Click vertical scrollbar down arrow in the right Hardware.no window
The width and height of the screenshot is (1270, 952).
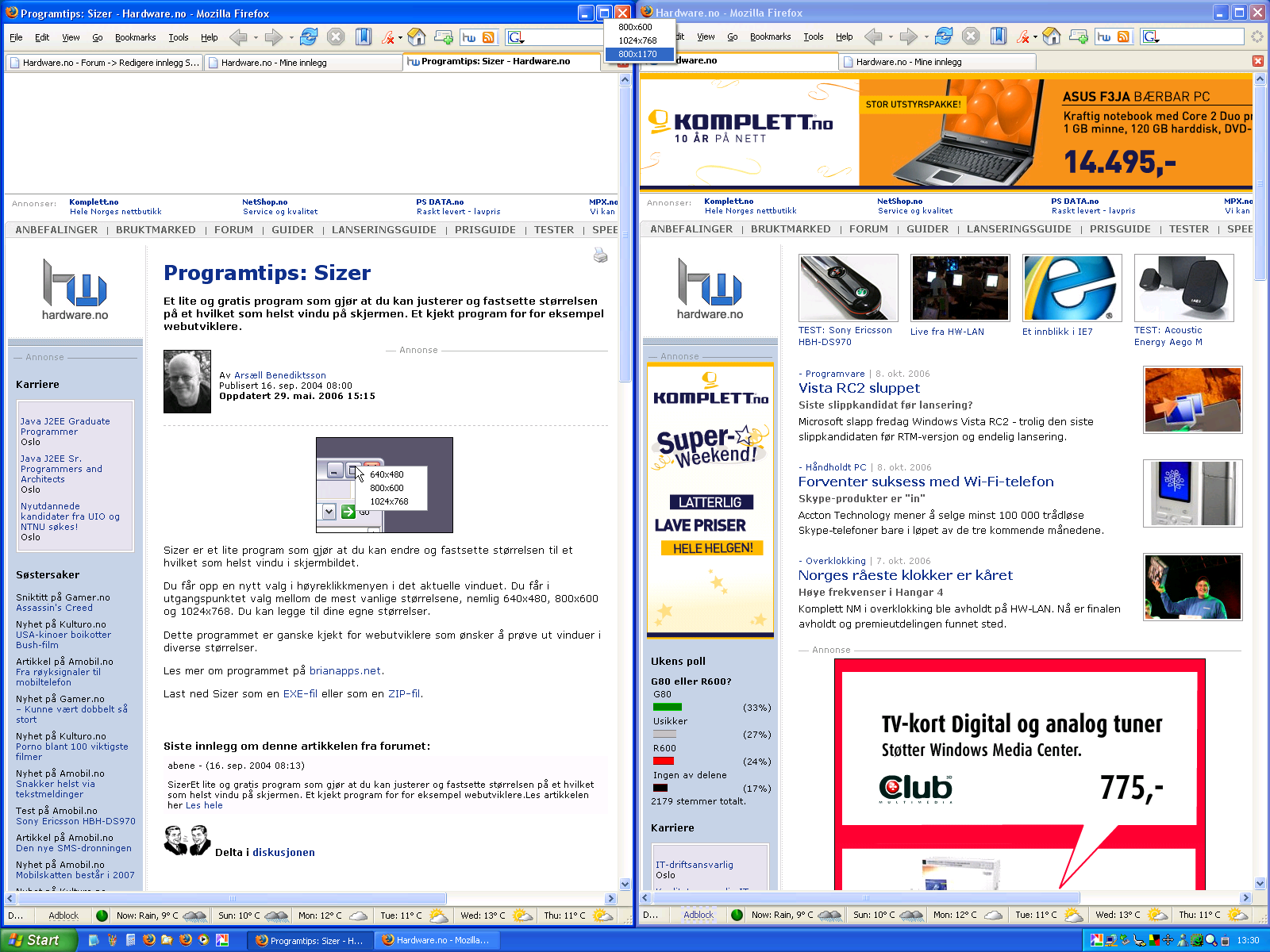[x=1260, y=884]
